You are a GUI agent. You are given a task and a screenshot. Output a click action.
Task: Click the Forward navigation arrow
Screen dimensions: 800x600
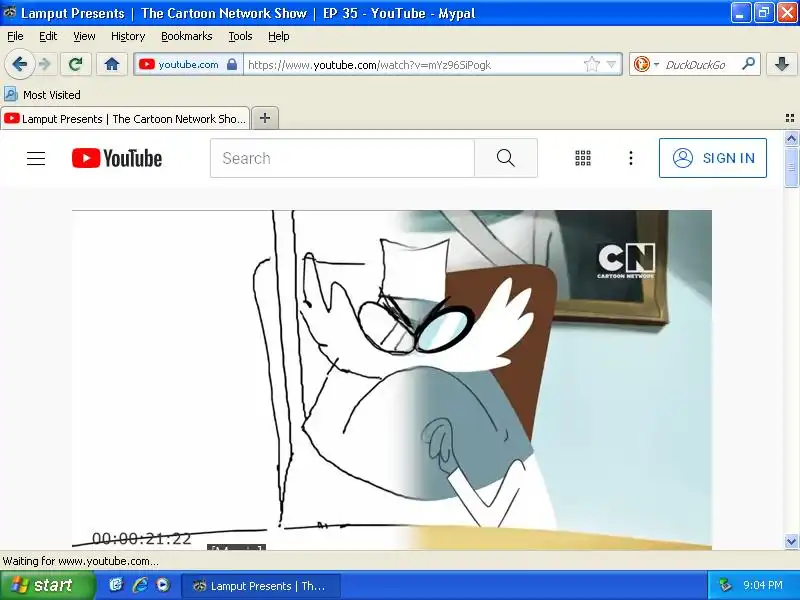pos(45,65)
